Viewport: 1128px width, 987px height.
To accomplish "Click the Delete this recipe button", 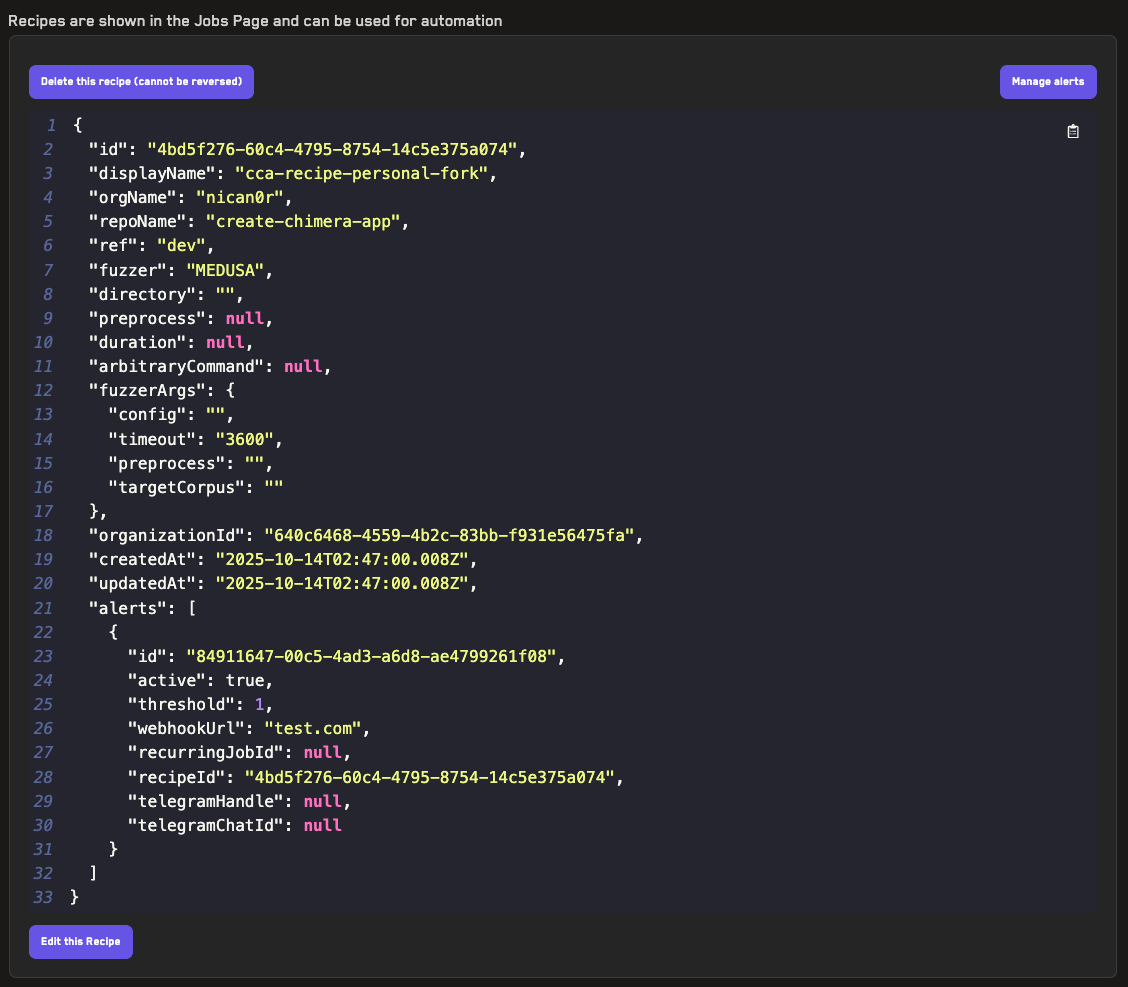I will [141, 82].
